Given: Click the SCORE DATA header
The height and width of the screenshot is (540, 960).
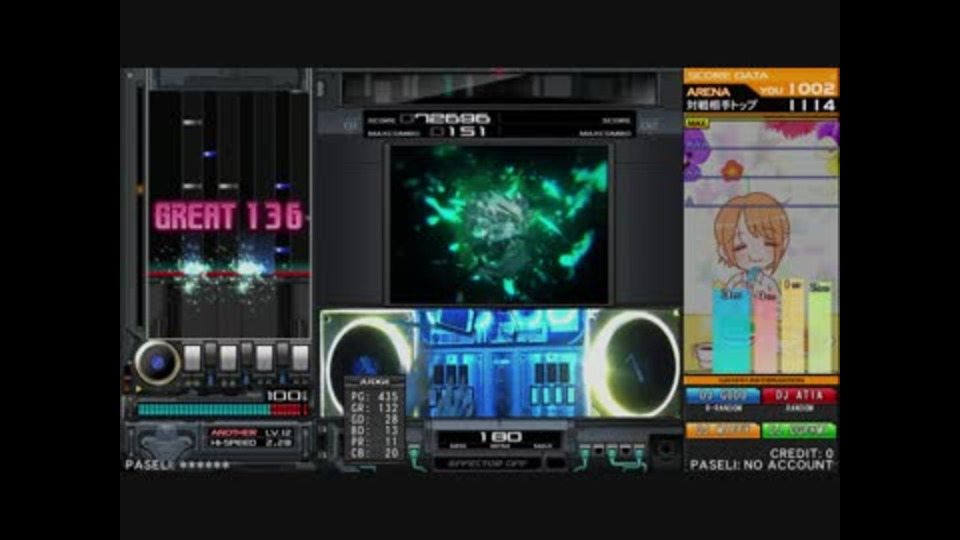Looking at the screenshot, I should tap(727, 75).
